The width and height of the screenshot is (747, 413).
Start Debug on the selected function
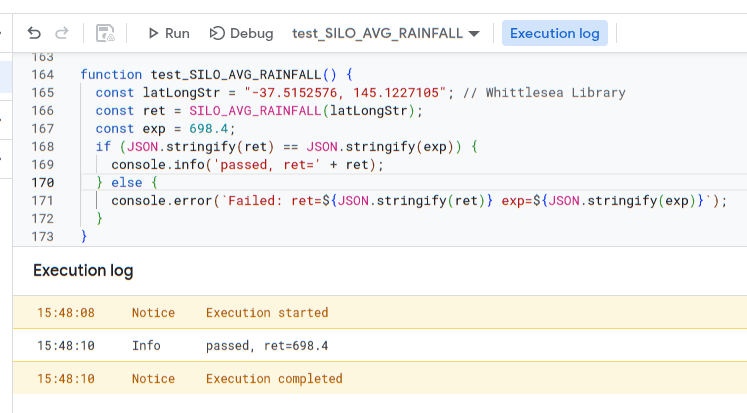pos(241,33)
